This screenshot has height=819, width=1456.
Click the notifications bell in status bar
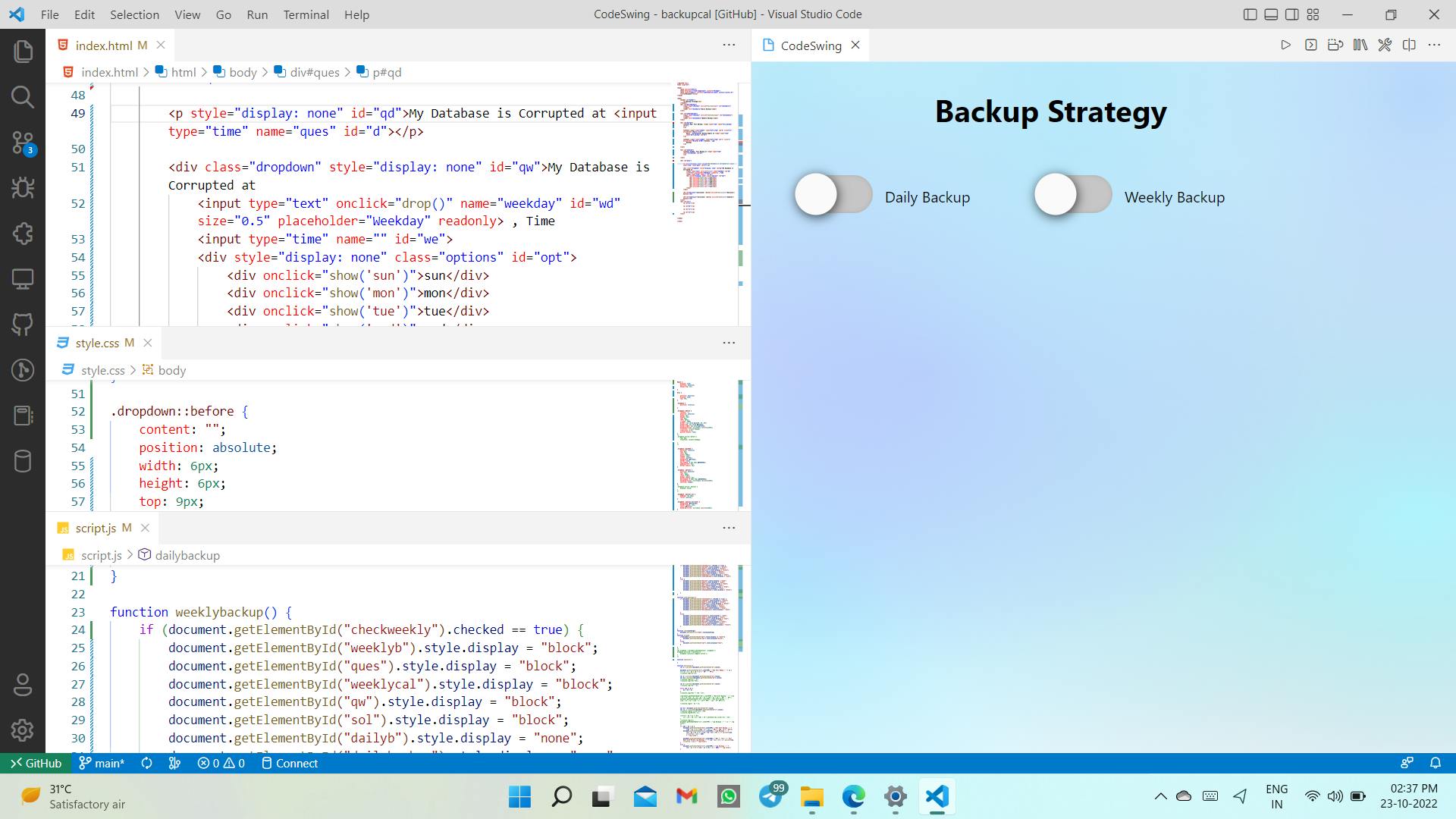[x=1436, y=764]
